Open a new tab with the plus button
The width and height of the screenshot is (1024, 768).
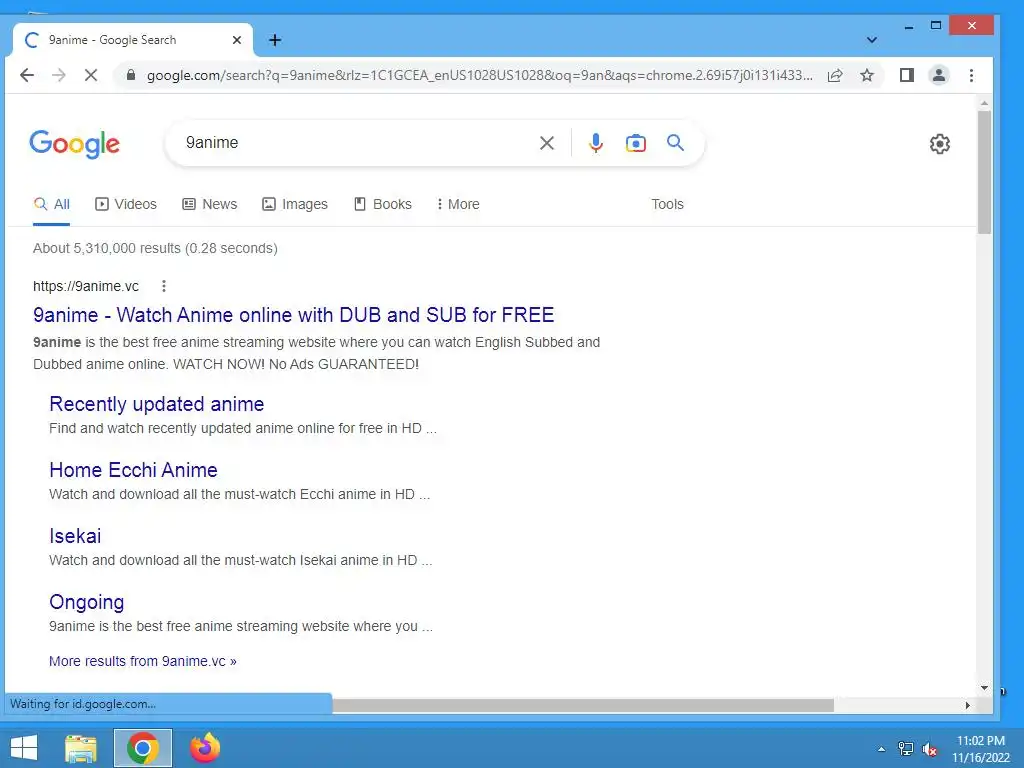tap(275, 40)
